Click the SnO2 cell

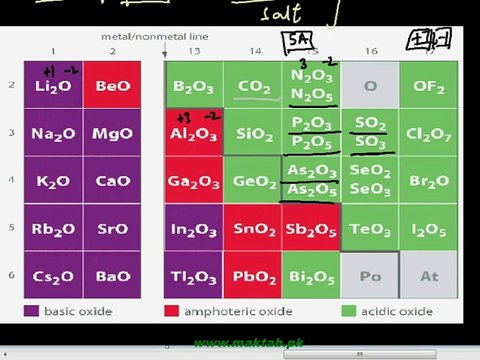[x=253, y=228]
